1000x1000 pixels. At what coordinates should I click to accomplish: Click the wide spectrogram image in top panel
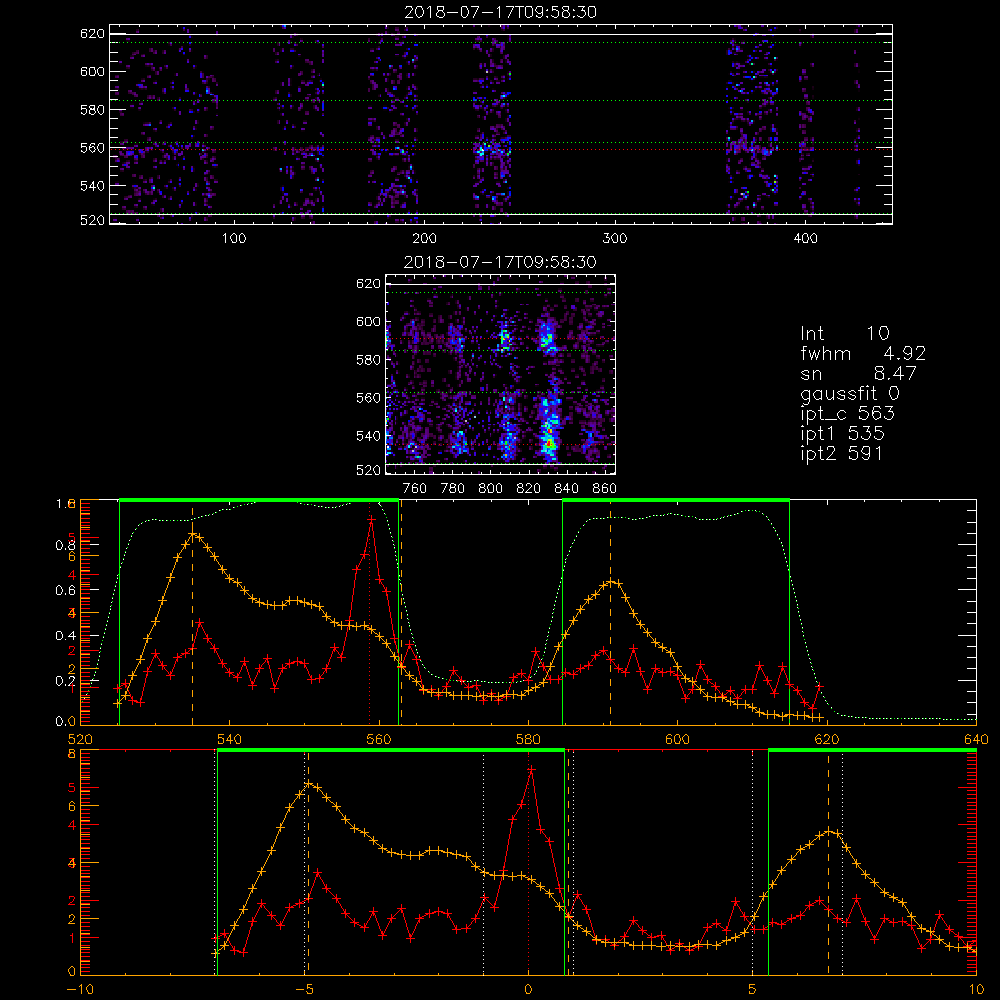click(x=501, y=124)
